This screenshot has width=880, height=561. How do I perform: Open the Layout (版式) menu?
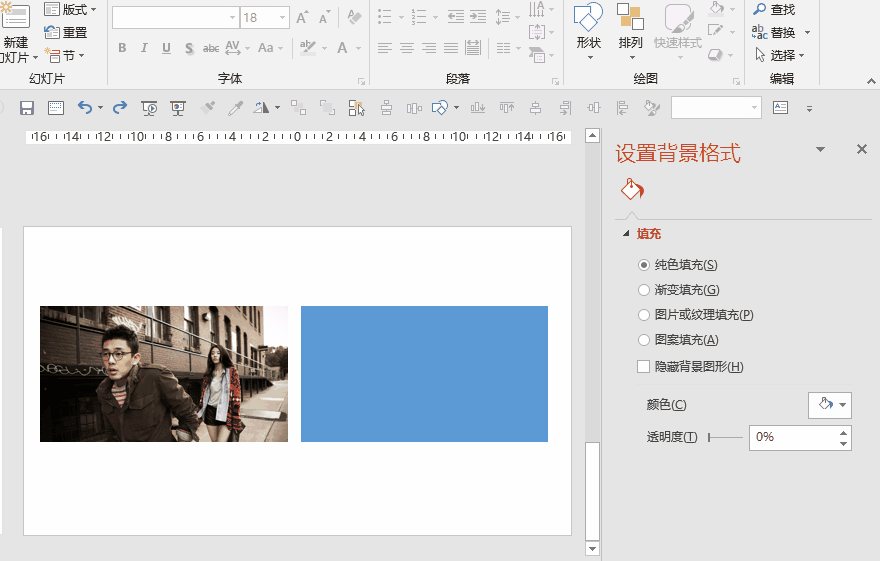point(72,9)
